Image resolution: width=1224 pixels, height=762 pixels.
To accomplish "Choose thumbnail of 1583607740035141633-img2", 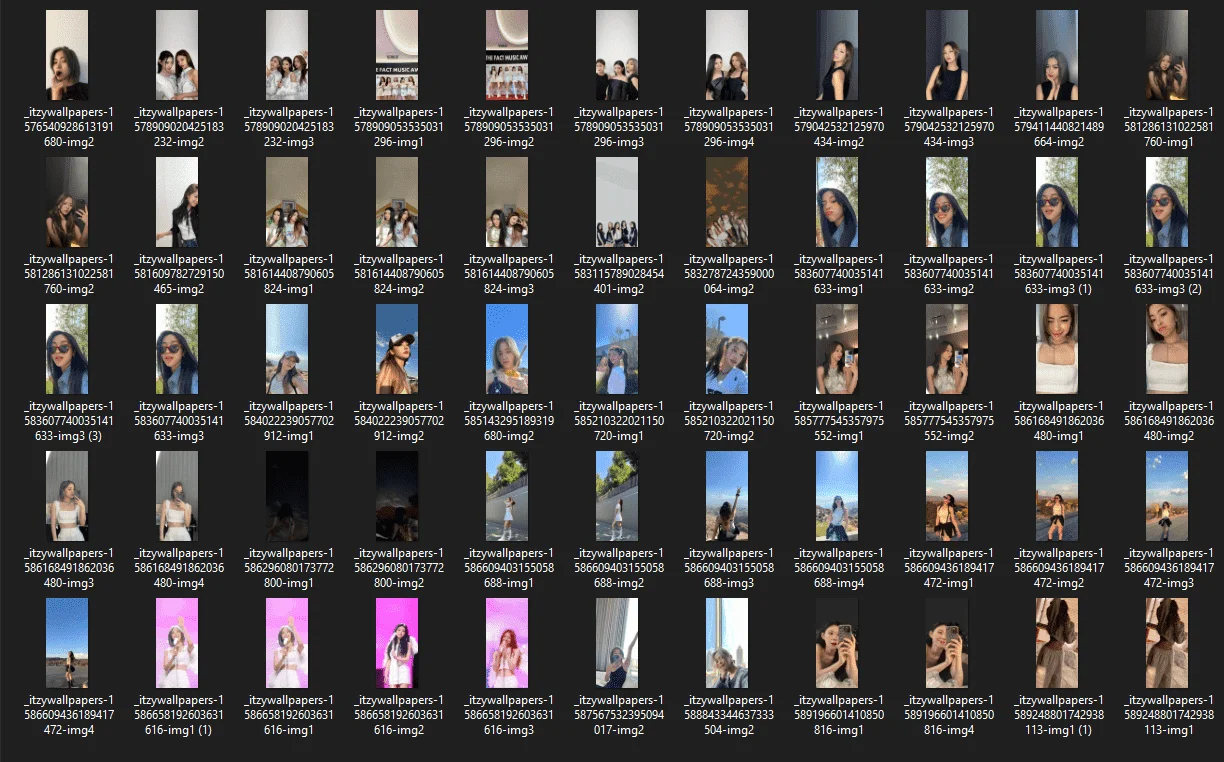I will click(947, 203).
